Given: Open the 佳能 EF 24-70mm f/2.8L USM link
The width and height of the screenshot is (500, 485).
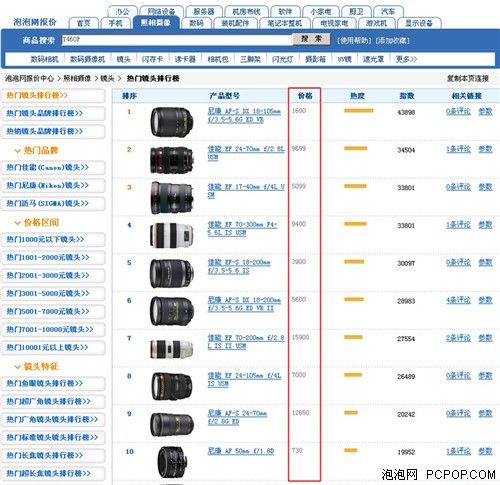Looking at the screenshot, I should point(246,153).
